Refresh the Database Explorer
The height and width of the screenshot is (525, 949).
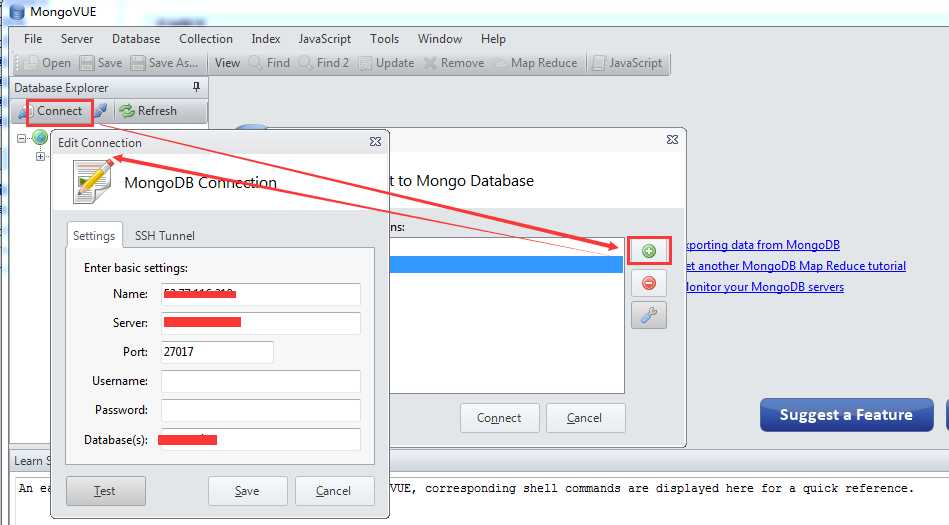click(x=148, y=111)
